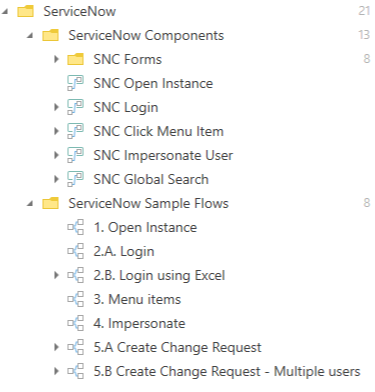Screen dimensions: 375x392
Task: Open the 4. Impersonate flow label
Action: 139,324
